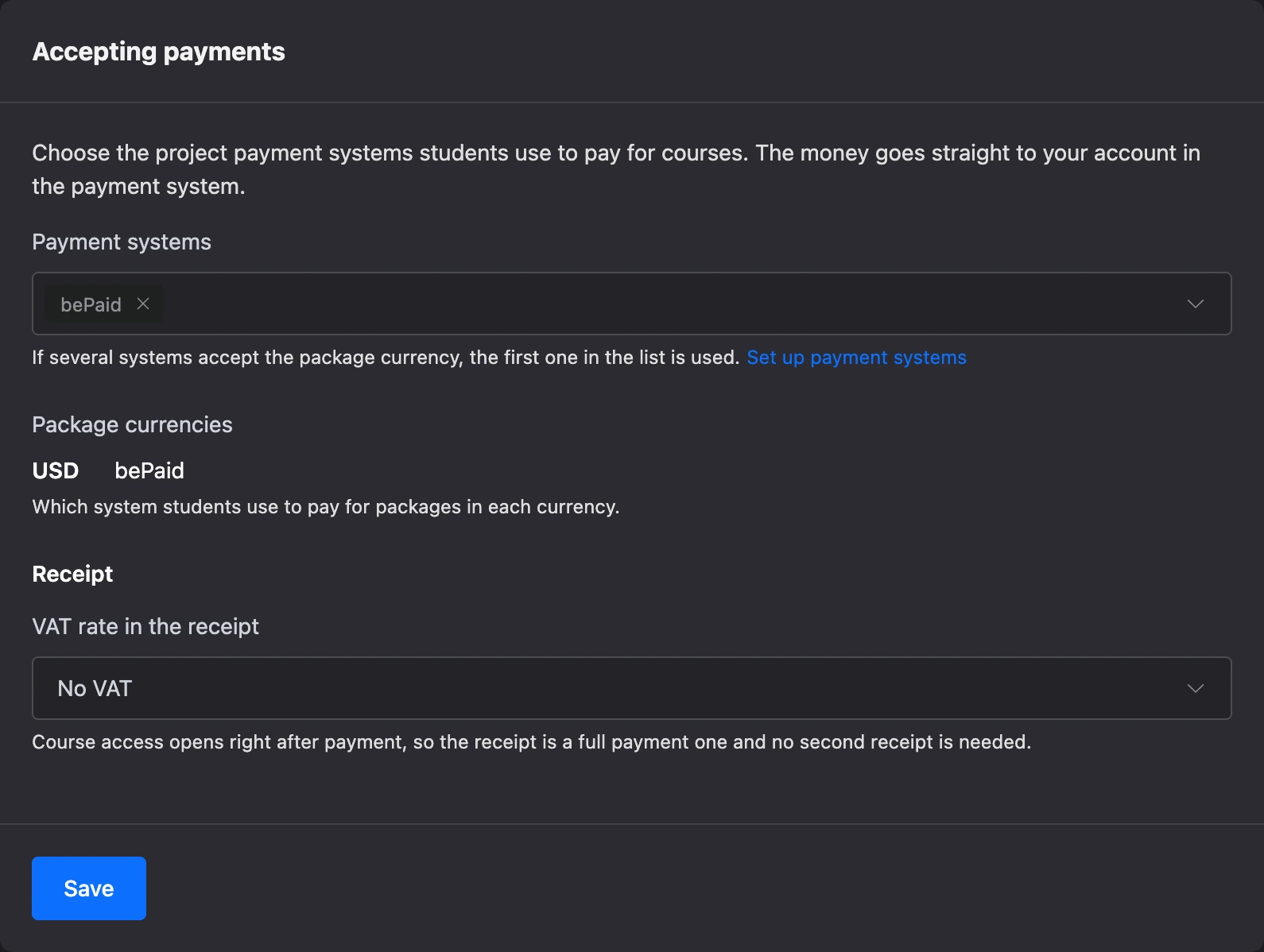
Task: Expand the Payment systems dropdown chevron
Action: (1195, 304)
